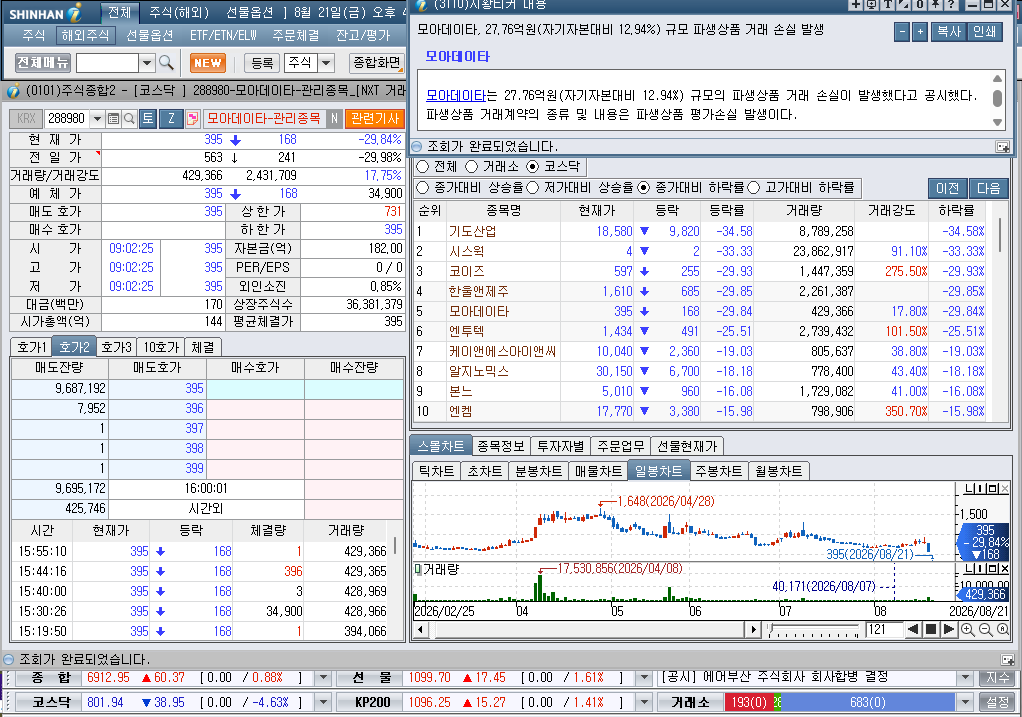1022x717 pixels.
Task: Open the 투자자별 tab
Action: (561, 446)
